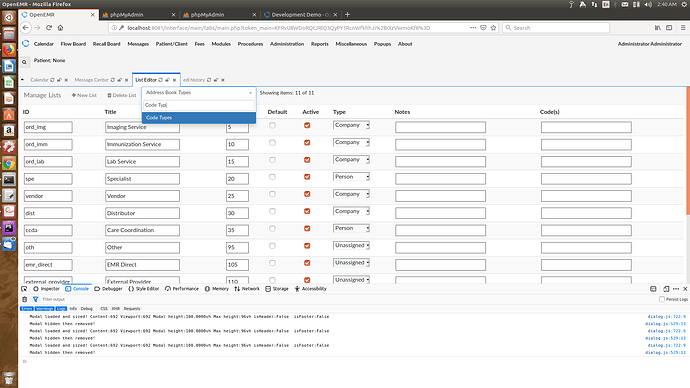Open Amazon from Ubuntu dock
The width and height of the screenshot is (690, 388).
[9, 130]
